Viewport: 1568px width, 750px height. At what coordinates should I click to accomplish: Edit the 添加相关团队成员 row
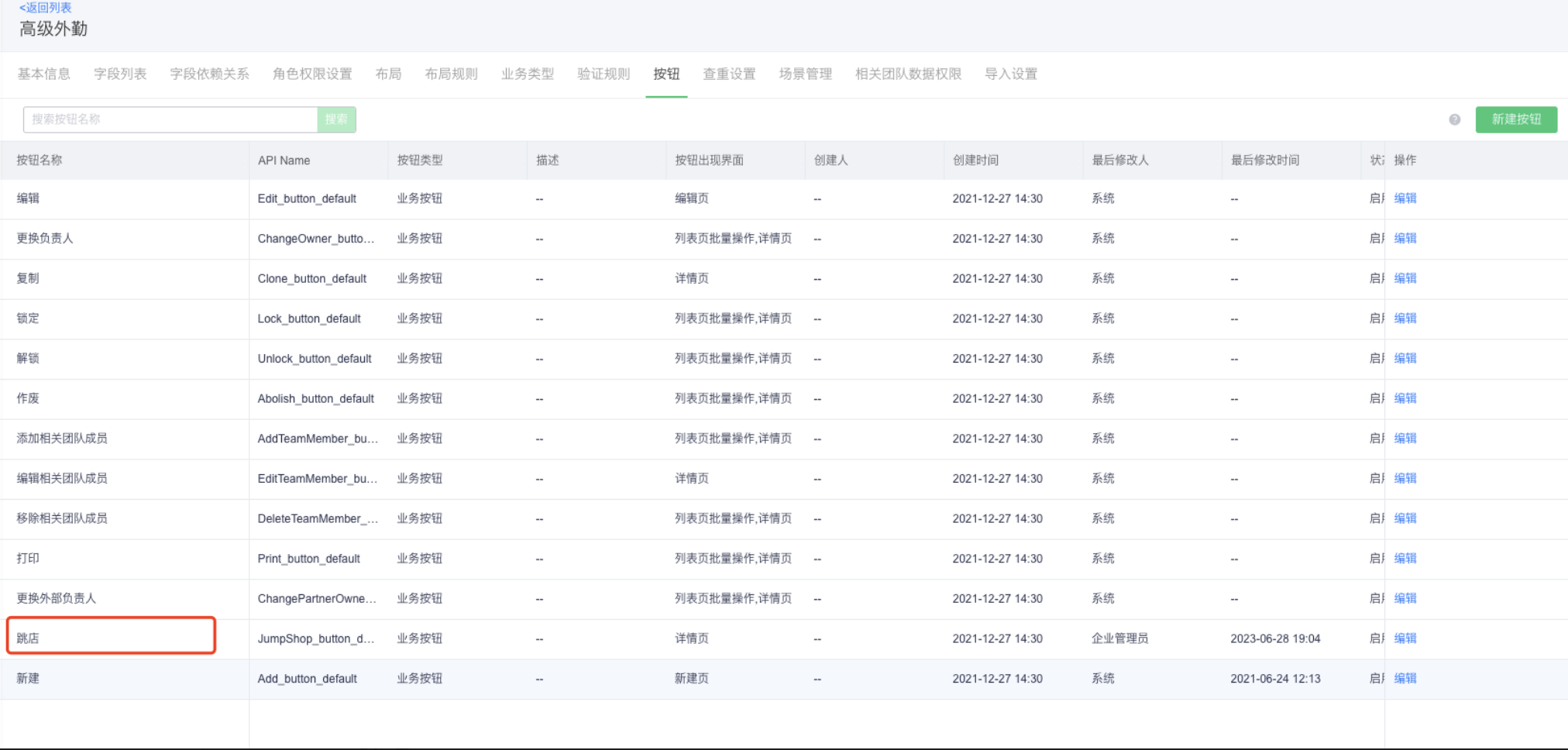[x=1405, y=439]
